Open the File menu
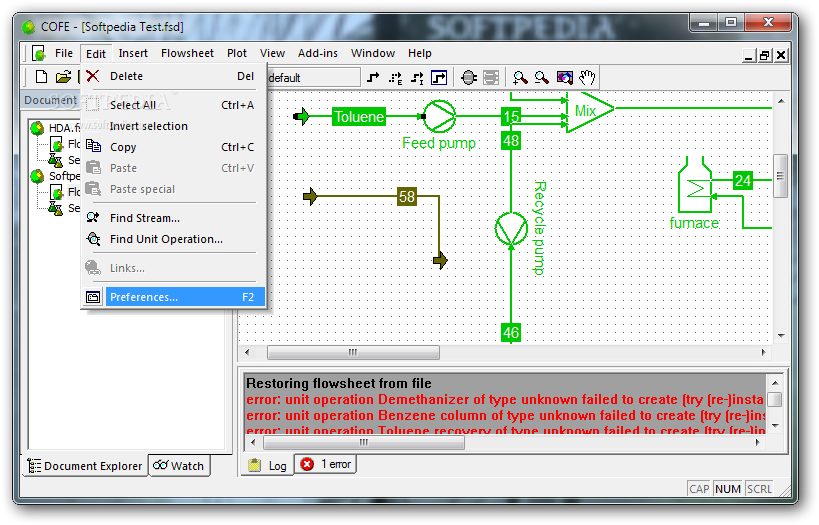The image size is (819, 525). (64, 53)
